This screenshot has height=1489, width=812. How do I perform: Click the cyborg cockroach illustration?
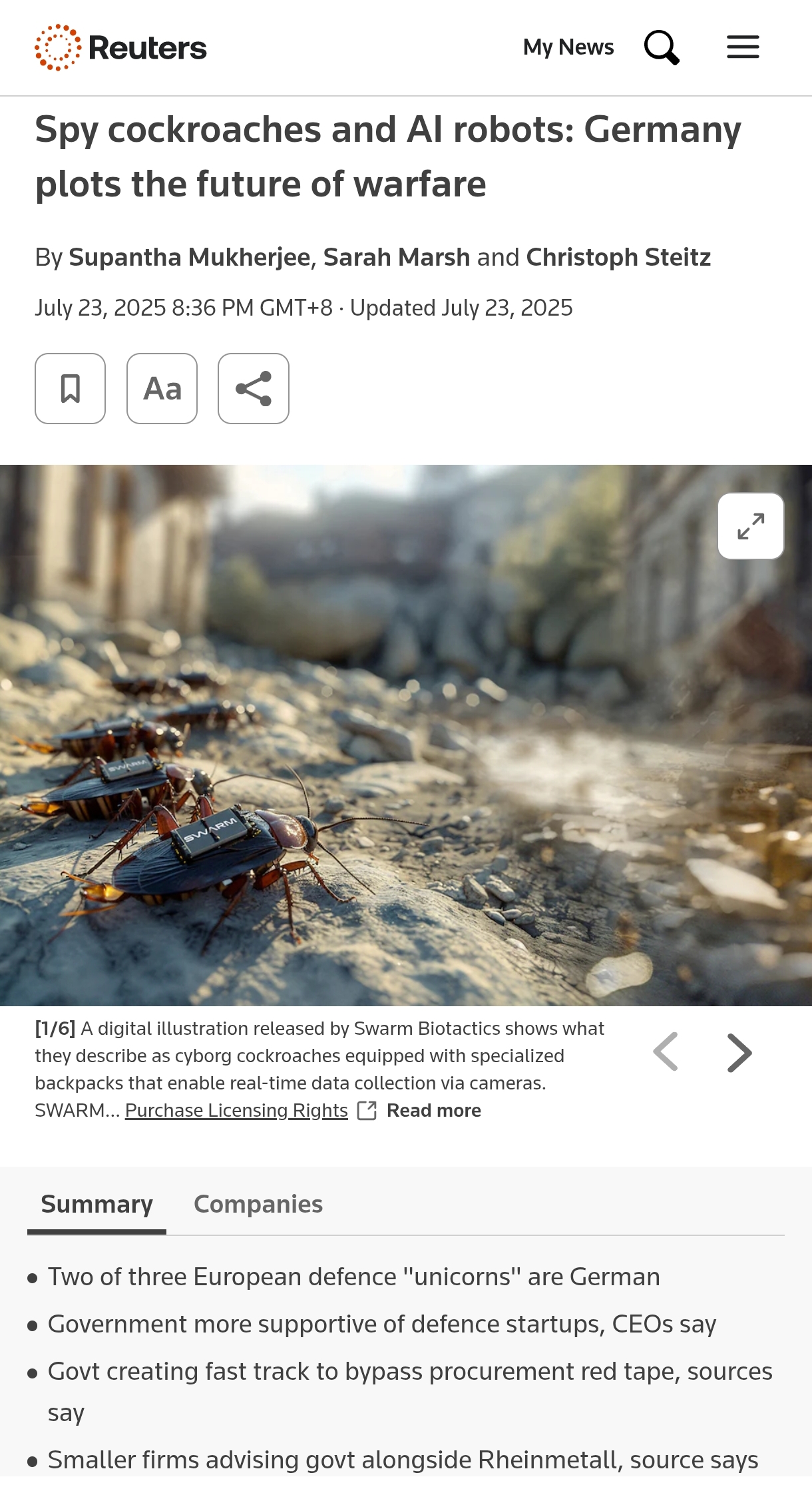[x=406, y=735]
